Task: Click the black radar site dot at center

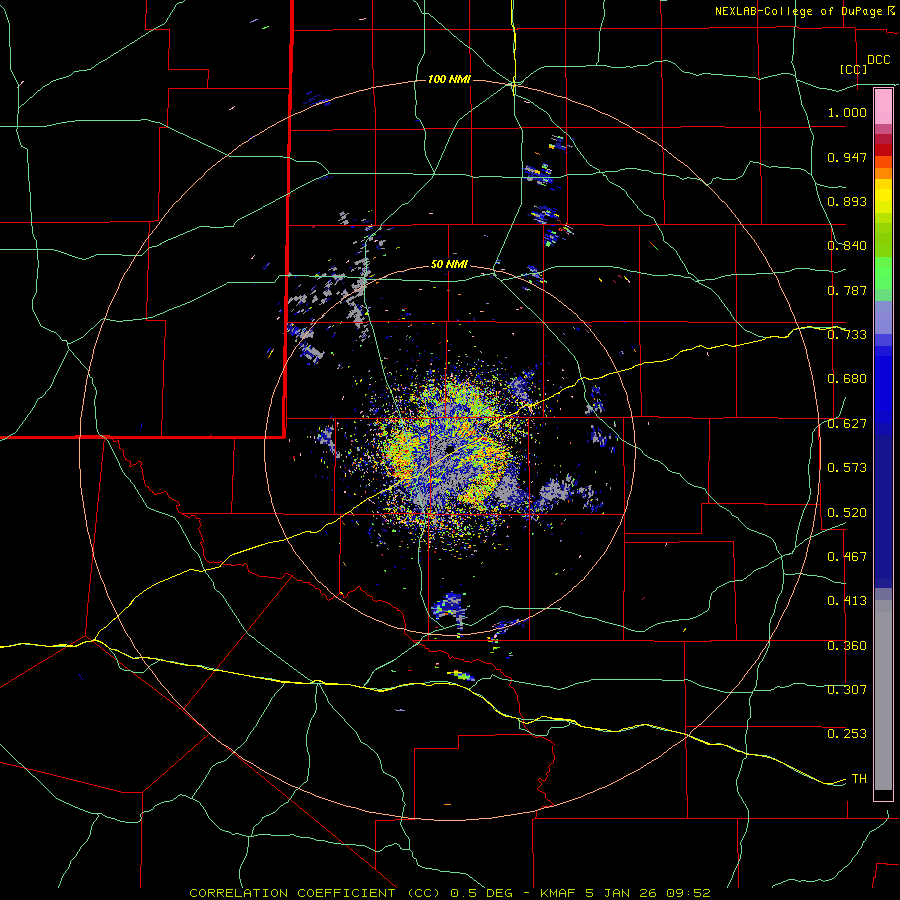Action: [451, 448]
